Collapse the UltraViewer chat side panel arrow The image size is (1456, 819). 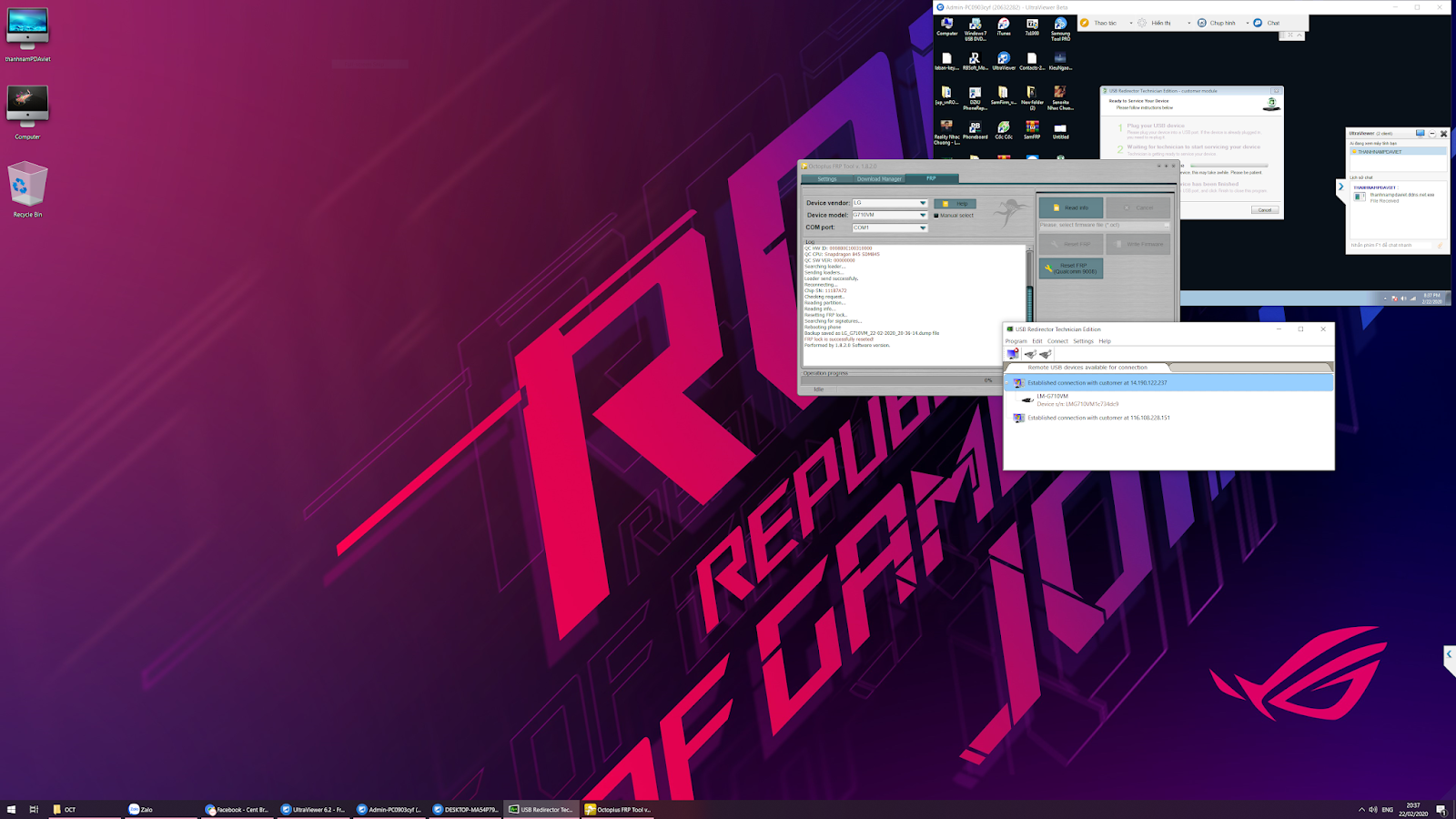click(1340, 187)
